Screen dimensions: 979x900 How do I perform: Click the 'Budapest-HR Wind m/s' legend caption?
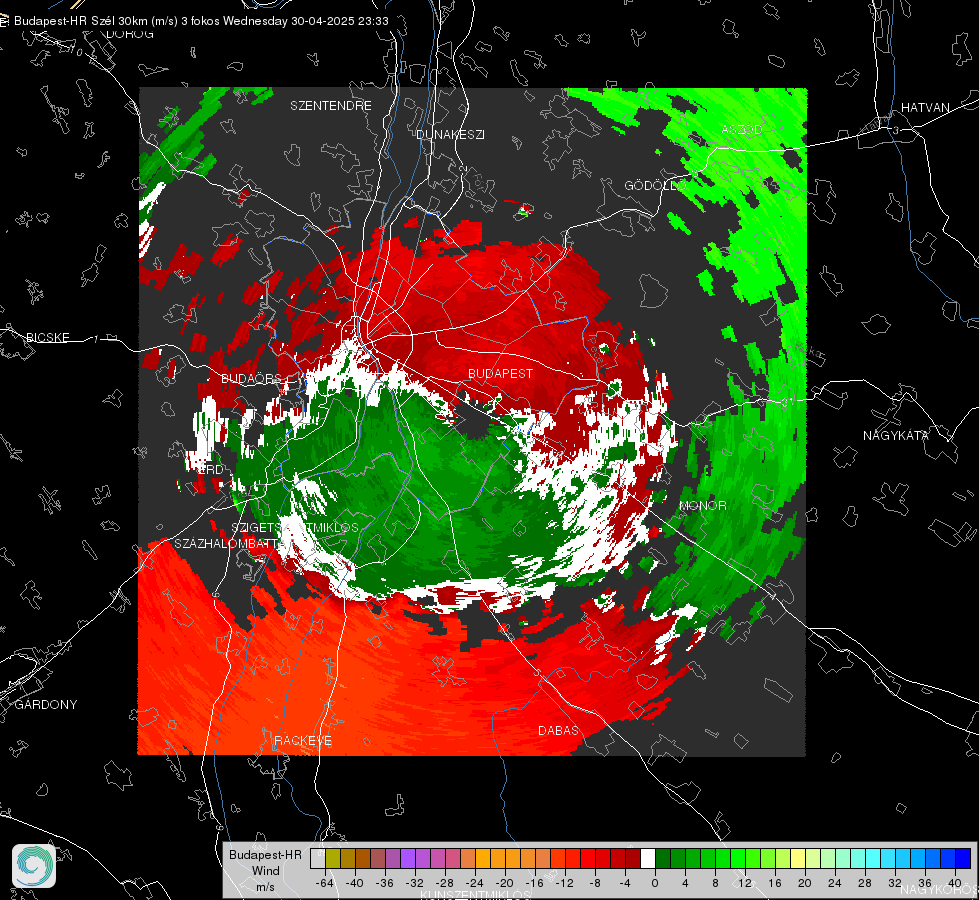click(x=265, y=871)
